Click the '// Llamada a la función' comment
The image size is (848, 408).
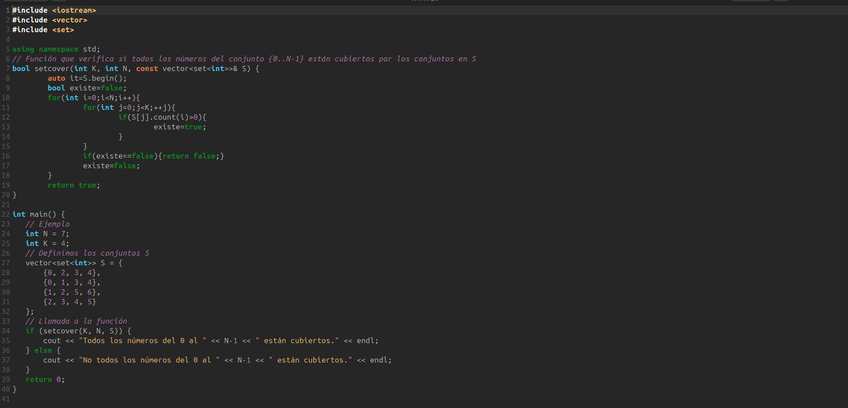pyautogui.click(x=76, y=321)
